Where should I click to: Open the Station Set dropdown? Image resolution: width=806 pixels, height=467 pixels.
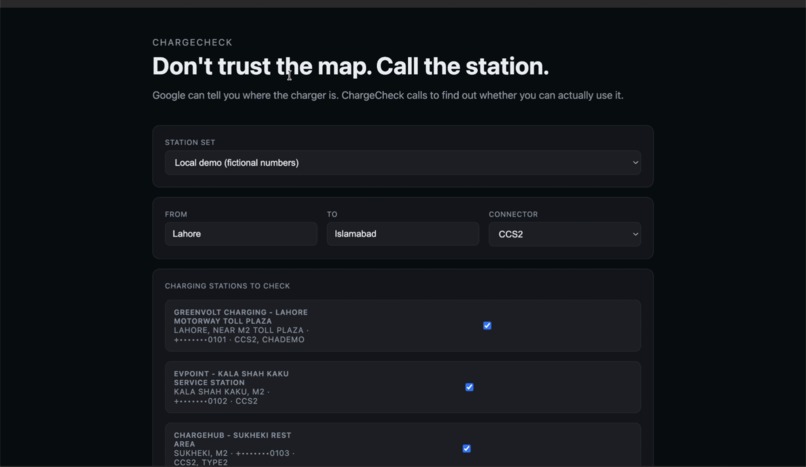point(402,163)
